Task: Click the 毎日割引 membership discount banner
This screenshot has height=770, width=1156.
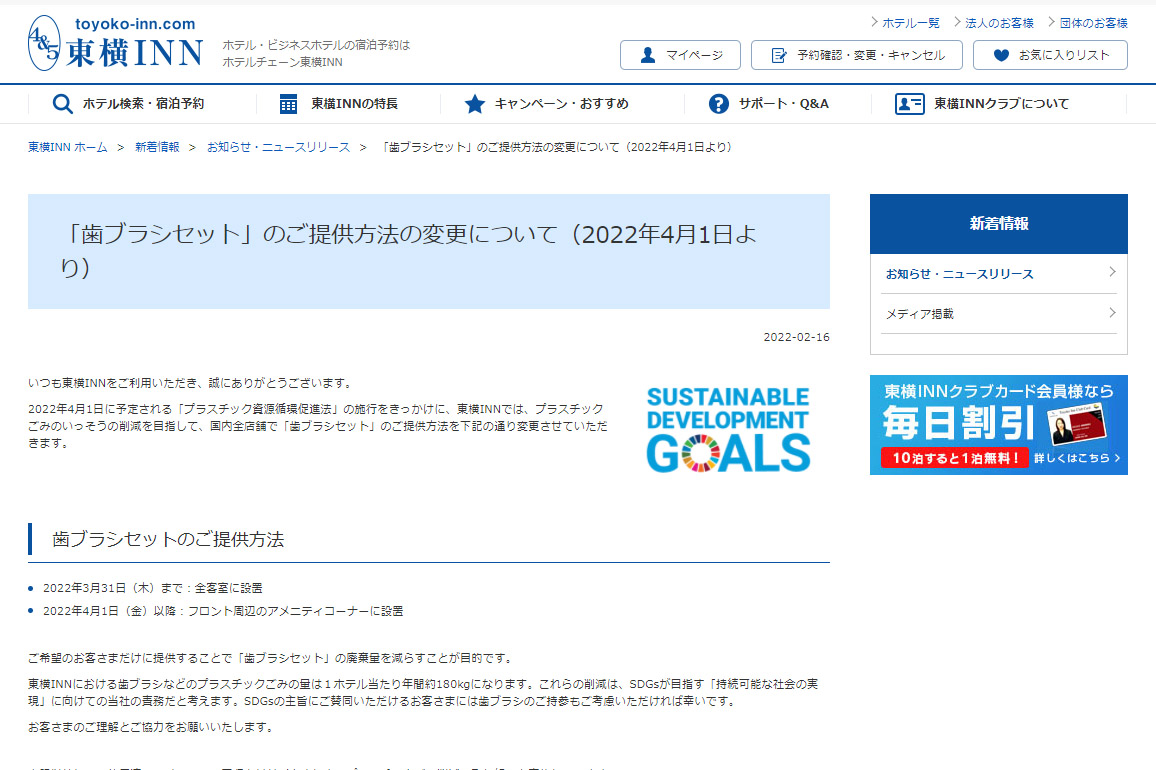Action: pyautogui.click(x=998, y=424)
